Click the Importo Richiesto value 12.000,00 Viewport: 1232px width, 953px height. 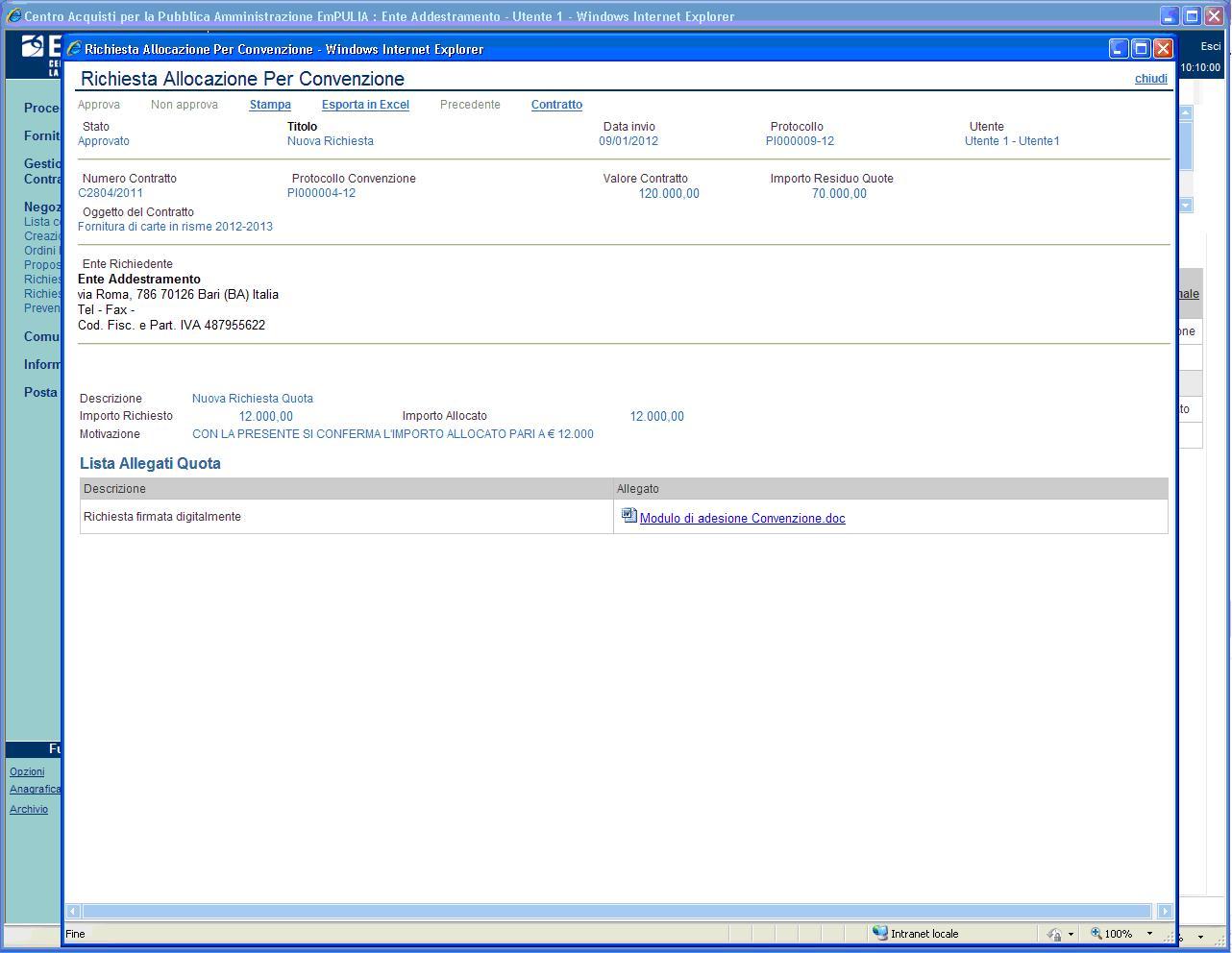coord(266,417)
